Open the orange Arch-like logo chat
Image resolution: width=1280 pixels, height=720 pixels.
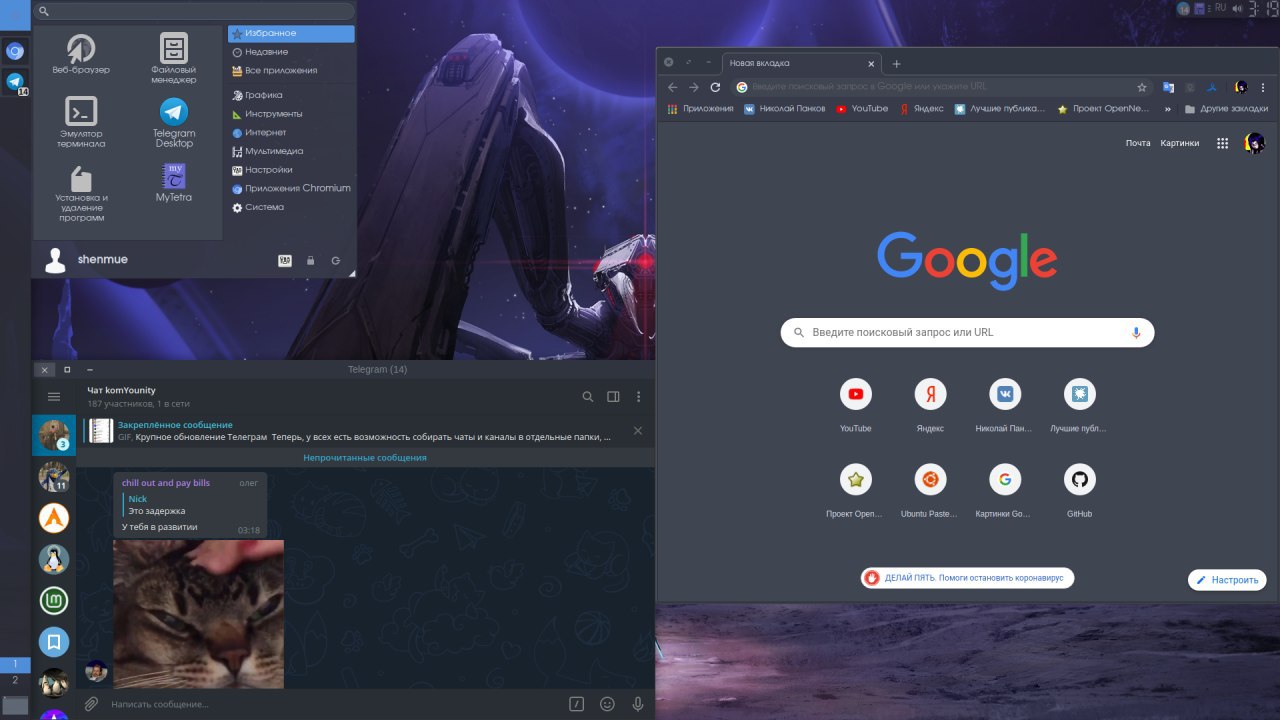[54, 517]
